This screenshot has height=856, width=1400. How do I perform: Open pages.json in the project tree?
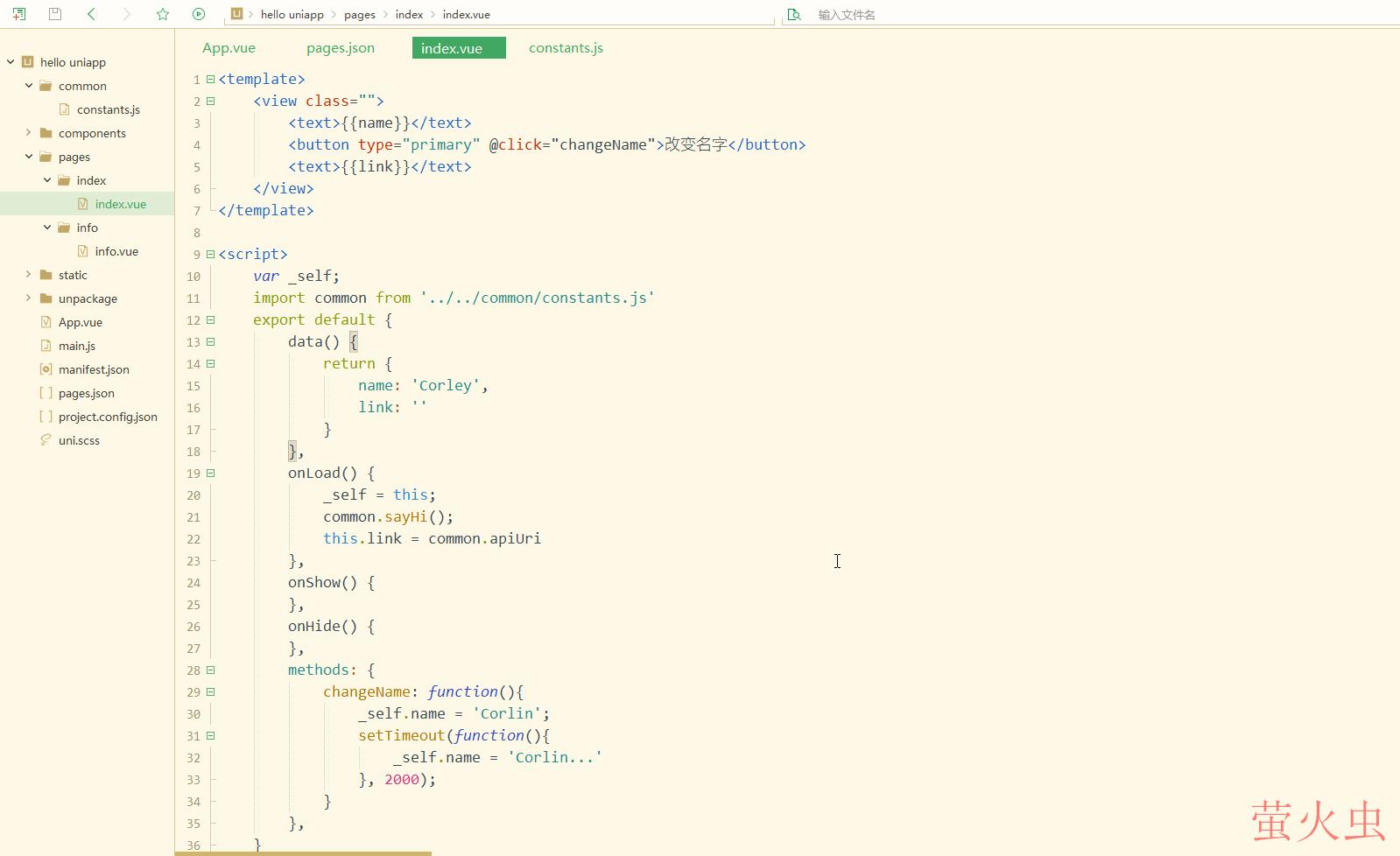87,393
